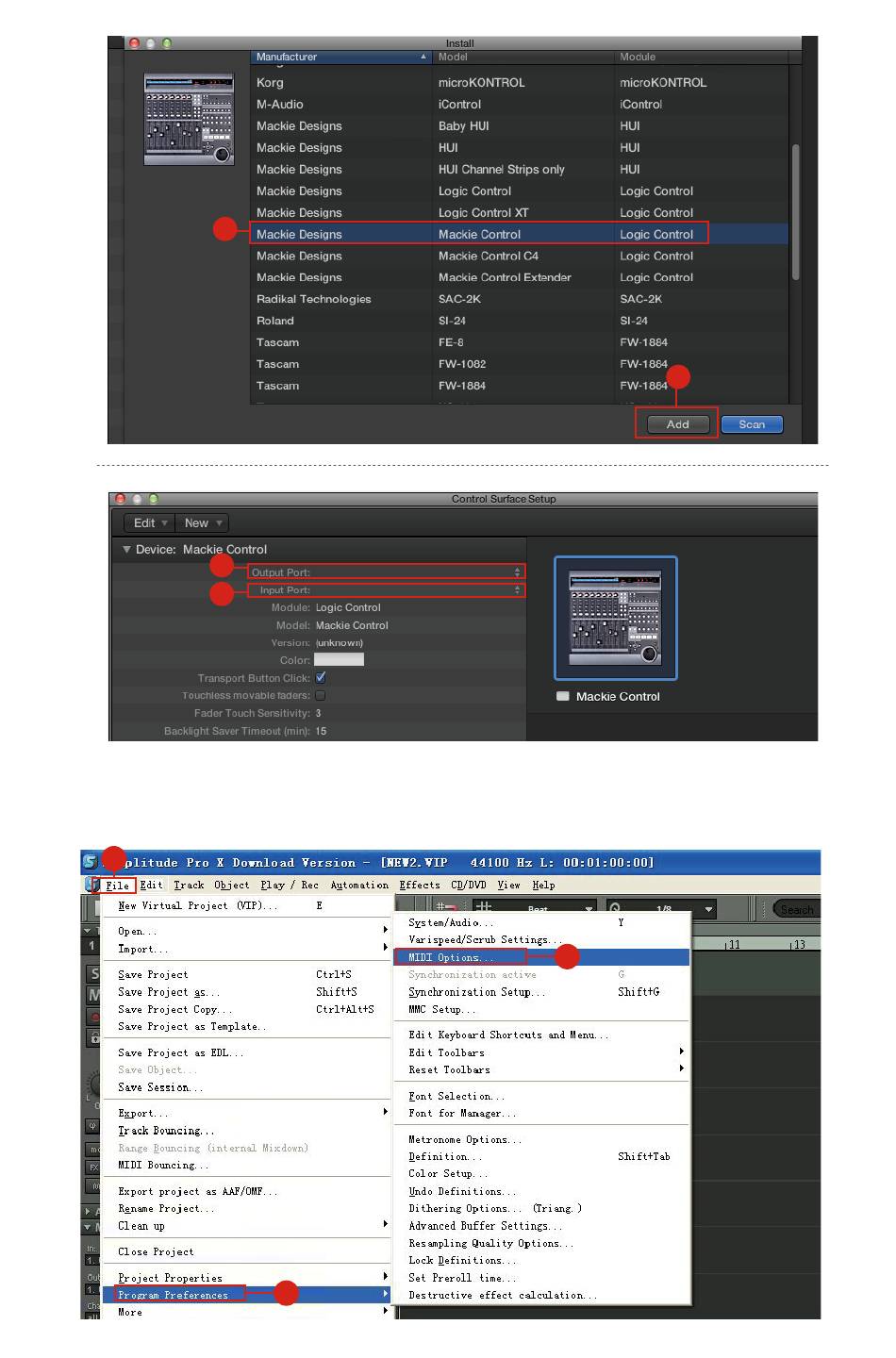
Task: Sort list by Module column header
Action: (x=701, y=57)
